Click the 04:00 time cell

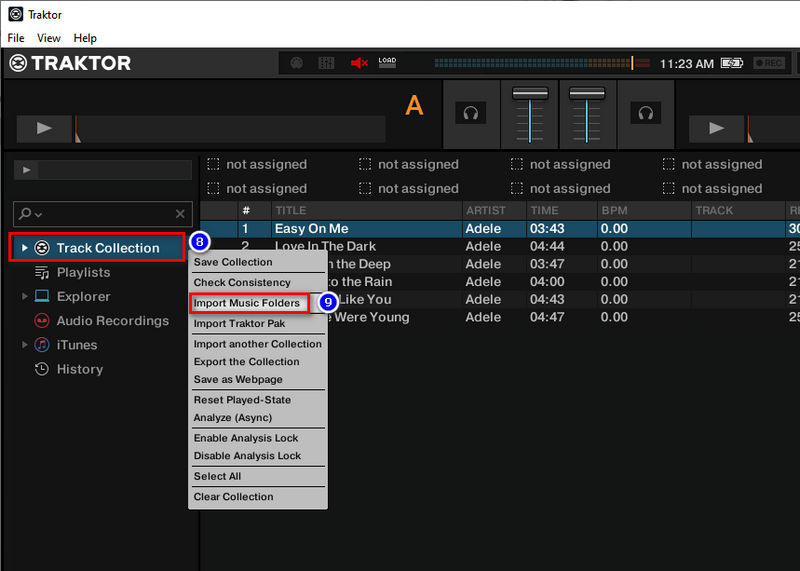547,282
